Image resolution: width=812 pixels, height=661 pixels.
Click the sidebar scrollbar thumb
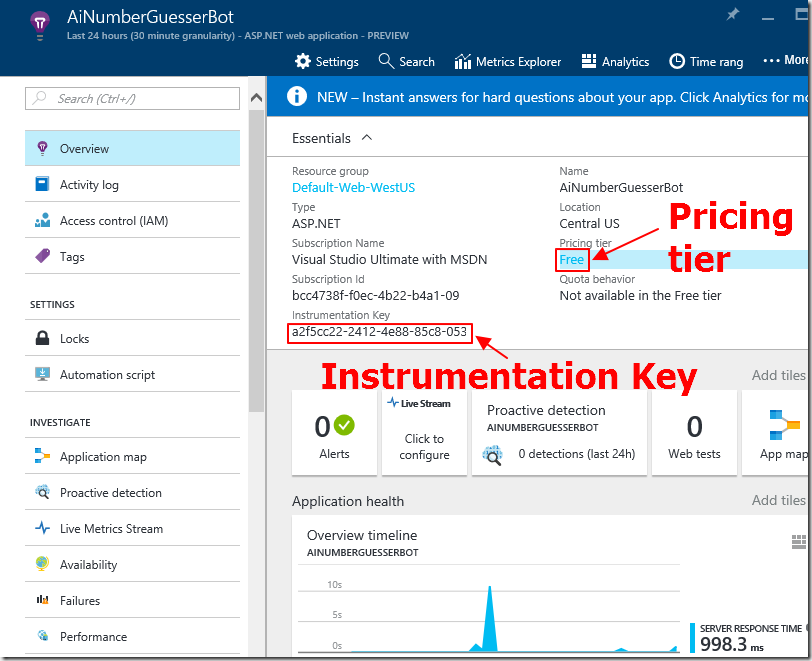(256, 261)
